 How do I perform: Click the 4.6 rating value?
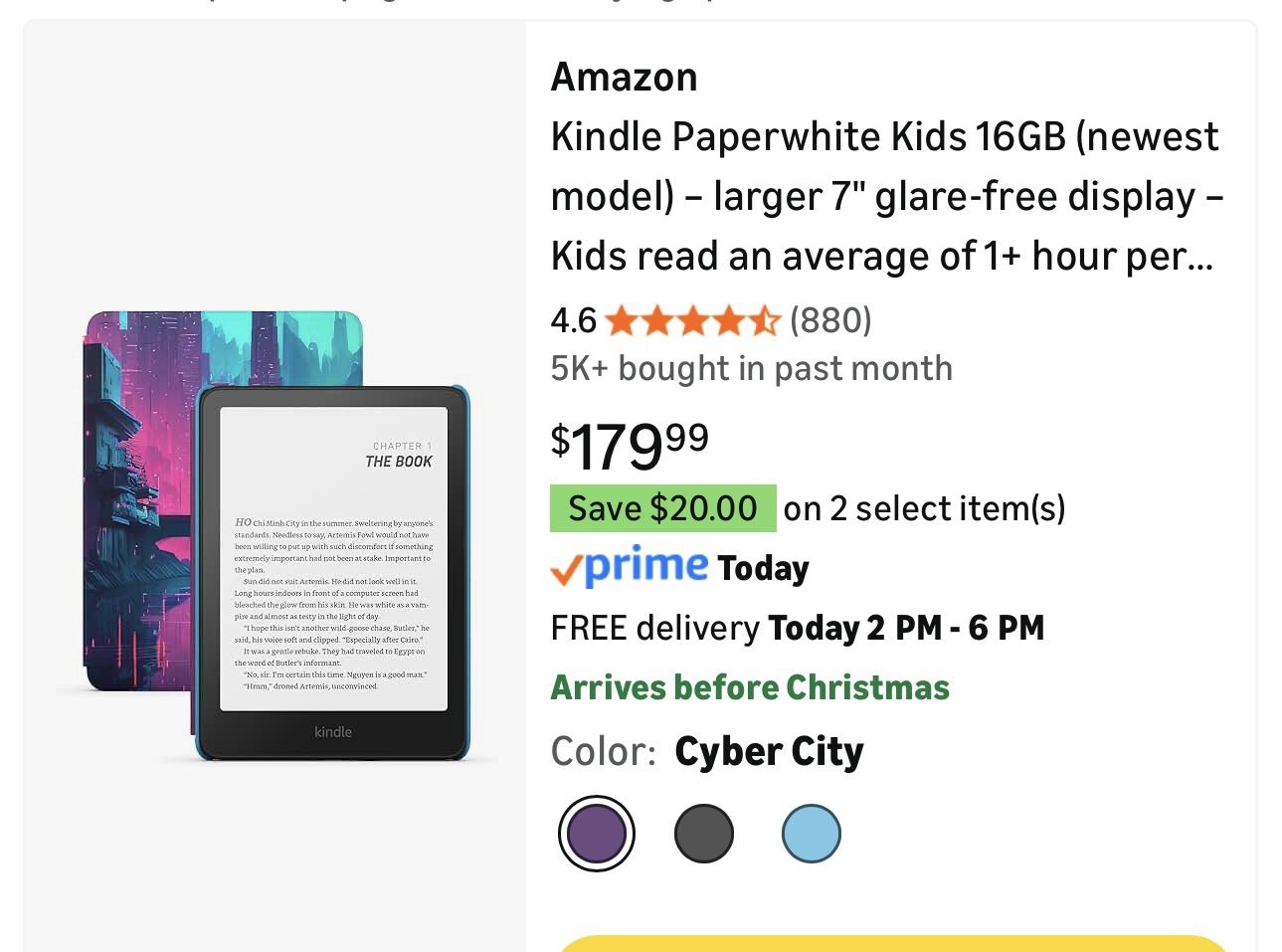point(572,320)
